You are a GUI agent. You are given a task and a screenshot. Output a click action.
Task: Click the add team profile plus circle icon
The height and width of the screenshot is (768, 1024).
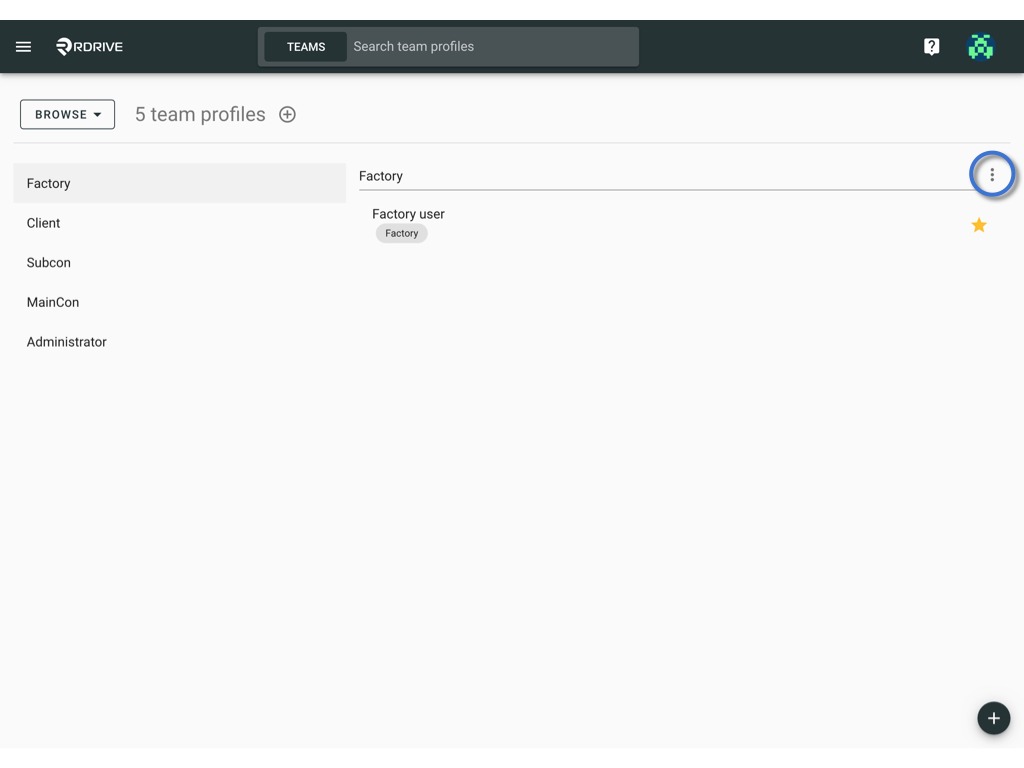point(287,114)
